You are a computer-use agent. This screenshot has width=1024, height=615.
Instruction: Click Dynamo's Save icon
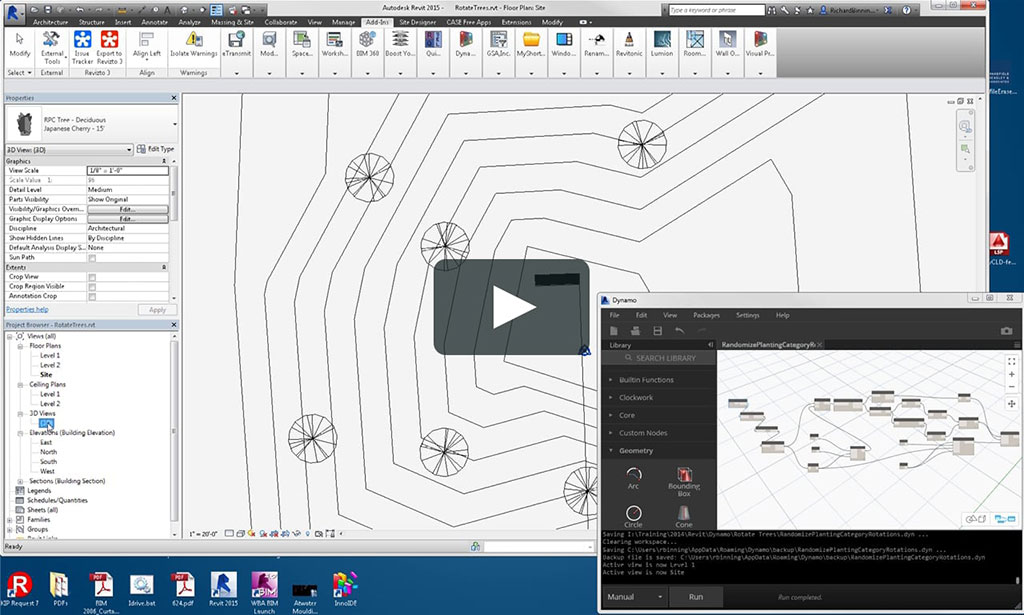[658, 331]
